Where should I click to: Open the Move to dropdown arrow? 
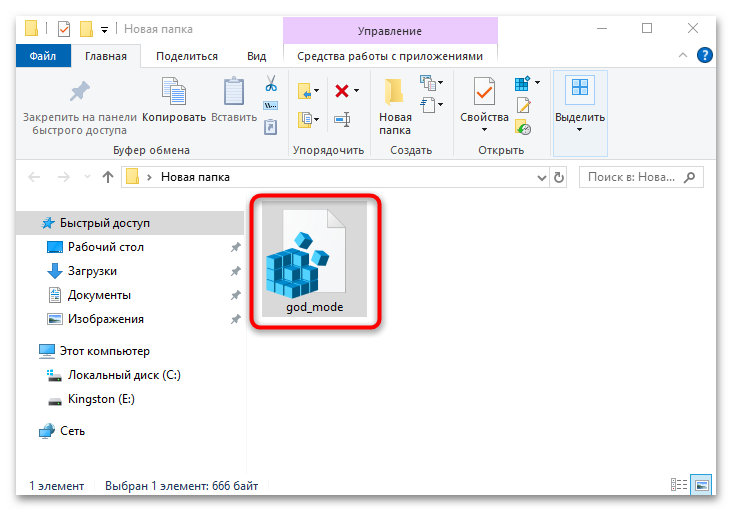point(317,91)
